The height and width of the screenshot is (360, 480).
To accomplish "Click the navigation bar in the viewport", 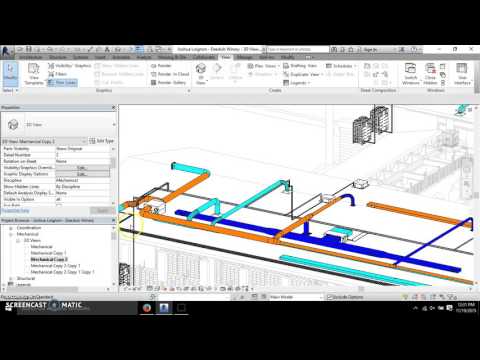I will click(467, 178).
